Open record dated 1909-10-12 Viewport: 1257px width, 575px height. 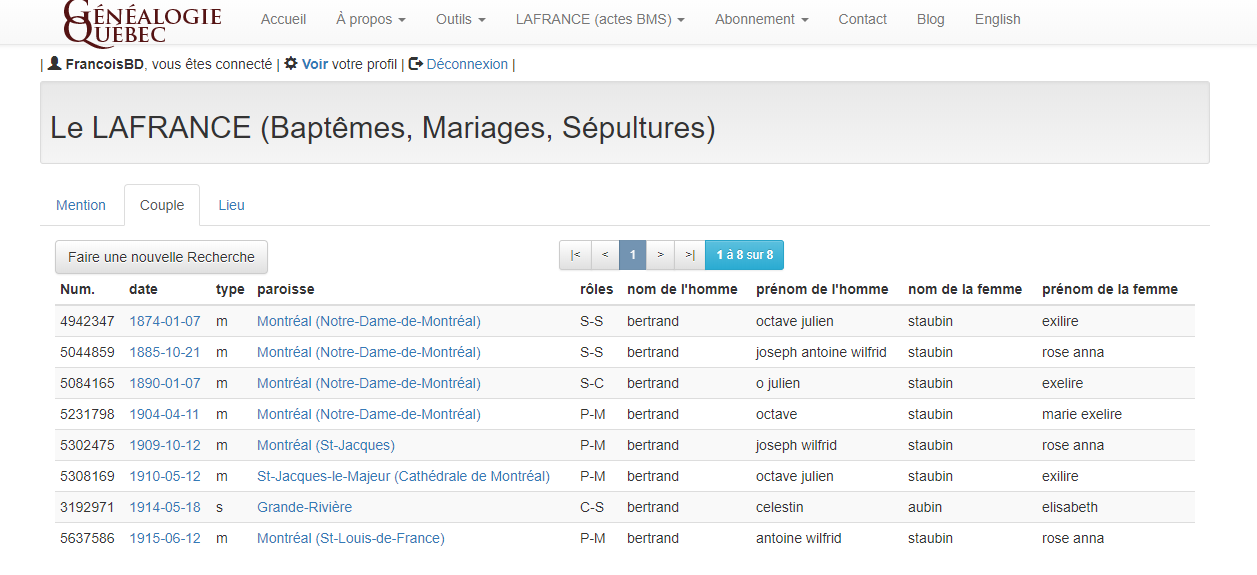(165, 445)
